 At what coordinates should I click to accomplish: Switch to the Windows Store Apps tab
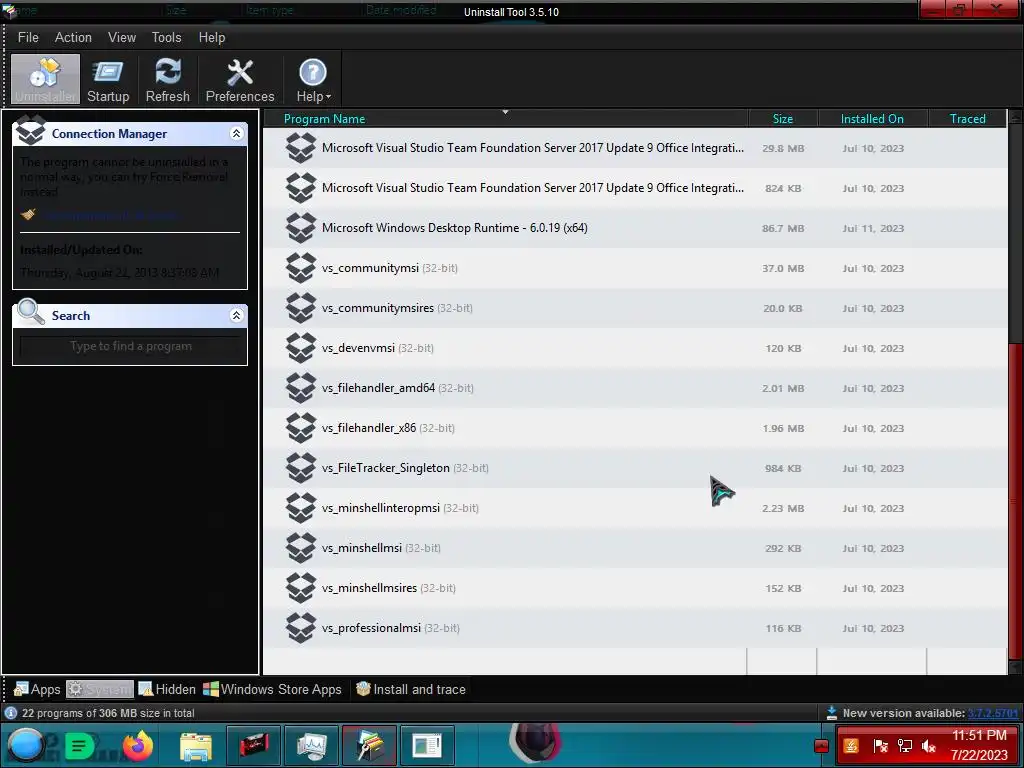pyautogui.click(x=272, y=689)
